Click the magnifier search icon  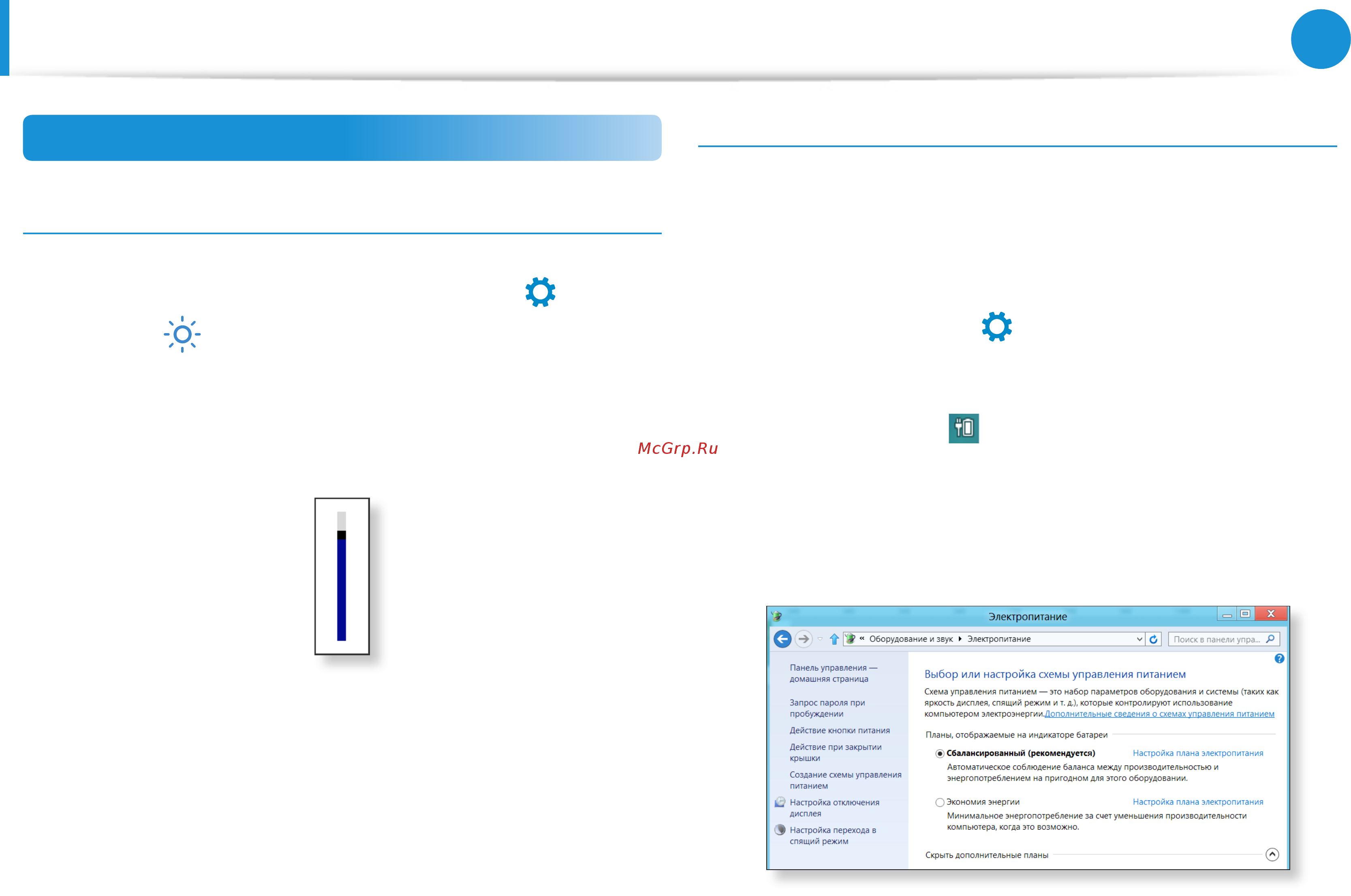pyautogui.click(x=1270, y=639)
